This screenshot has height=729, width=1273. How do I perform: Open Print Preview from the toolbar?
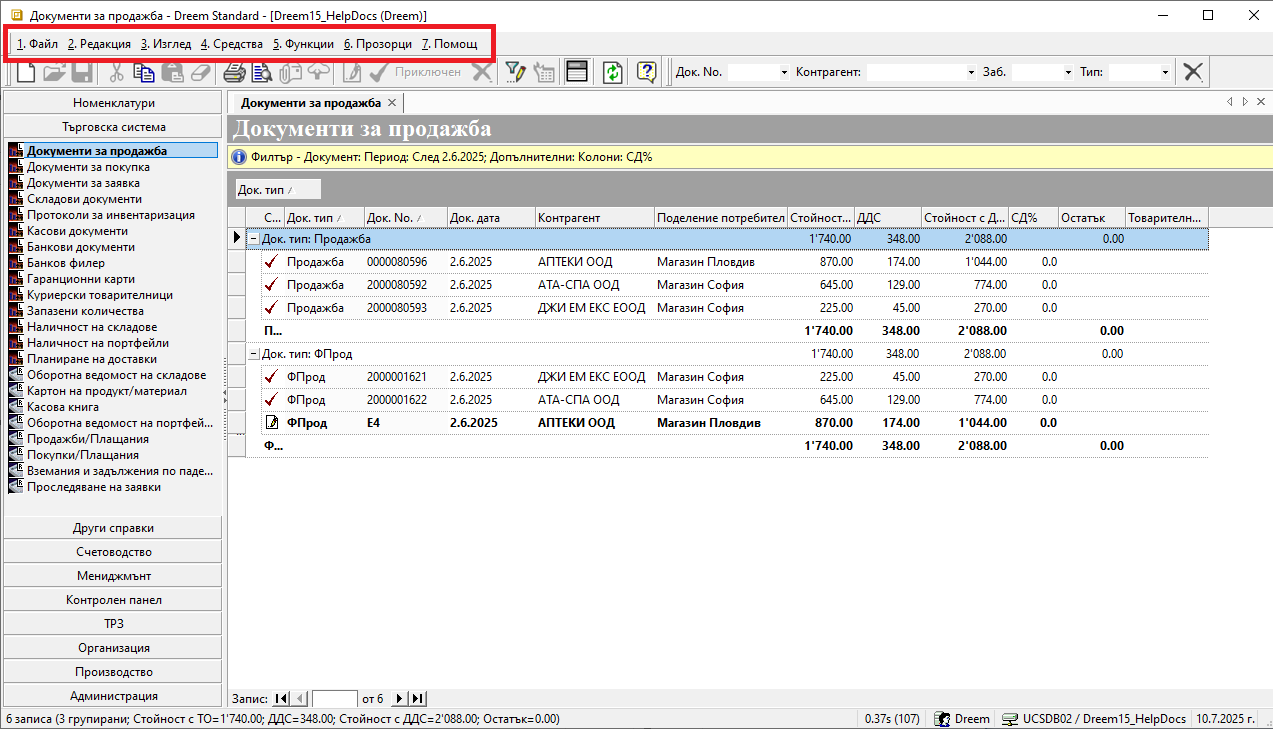click(262, 72)
